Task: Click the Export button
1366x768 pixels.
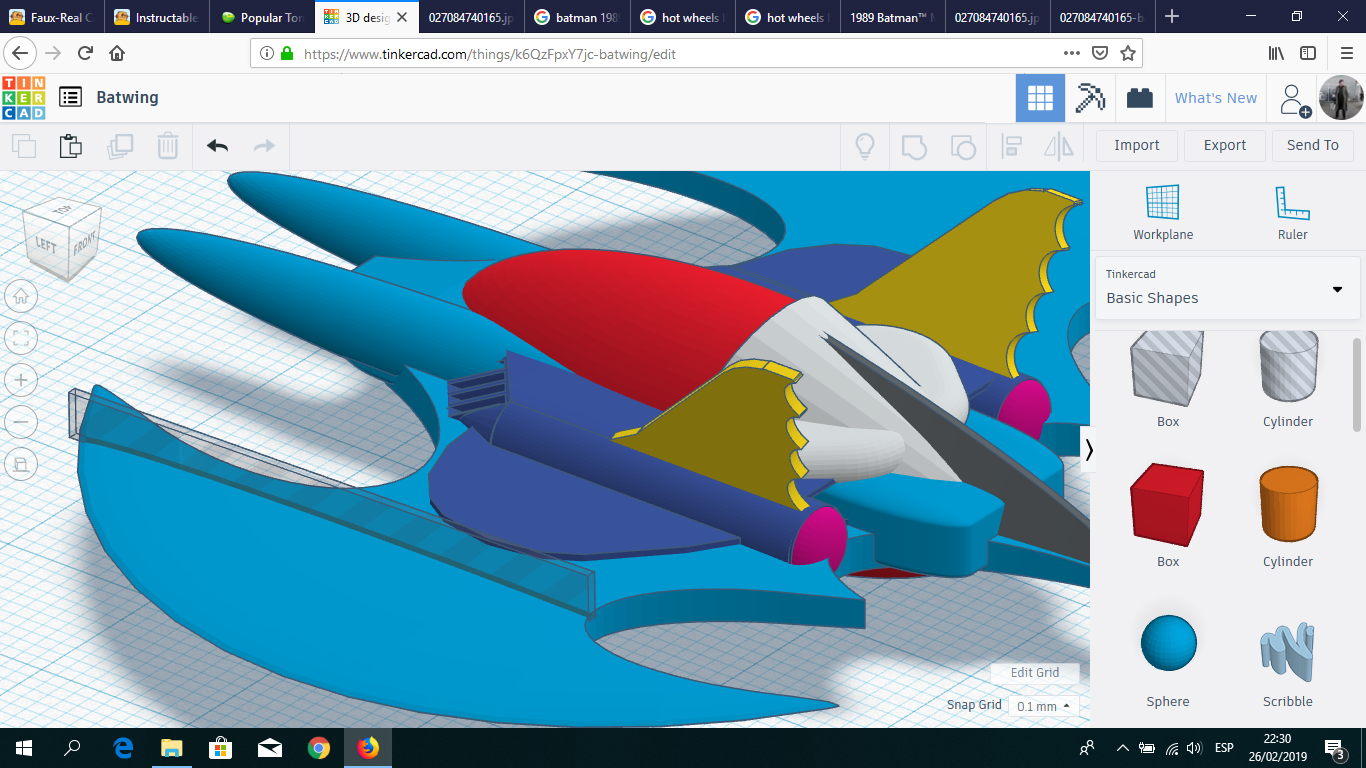Action: [x=1225, y=146]
